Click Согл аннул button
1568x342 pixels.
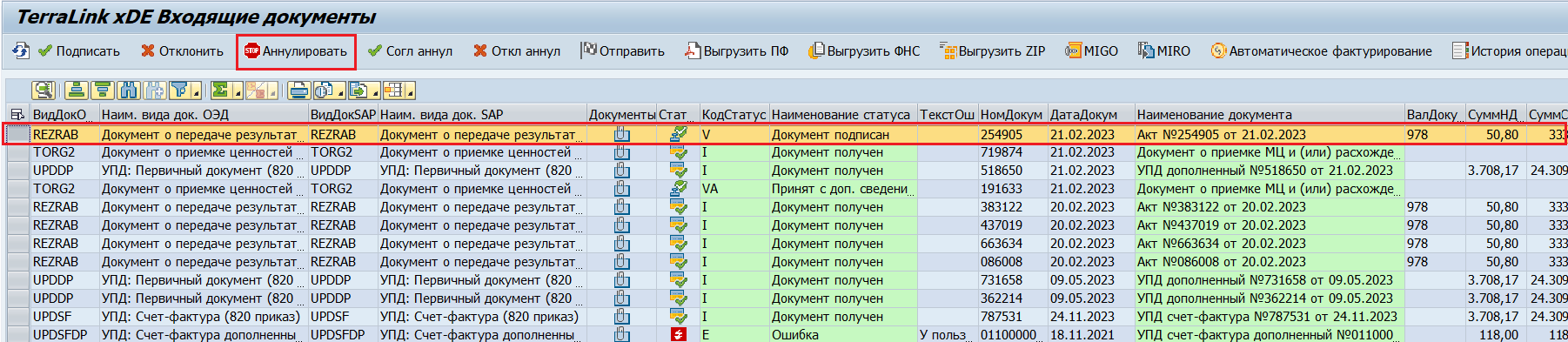[x=410, y=51]
